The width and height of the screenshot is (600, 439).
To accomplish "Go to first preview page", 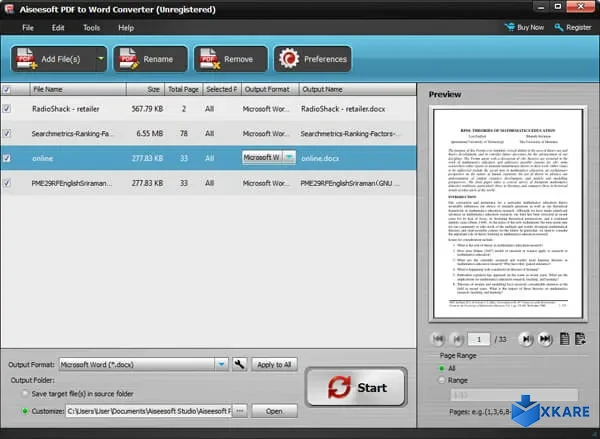I will click(x=438, y=339).
